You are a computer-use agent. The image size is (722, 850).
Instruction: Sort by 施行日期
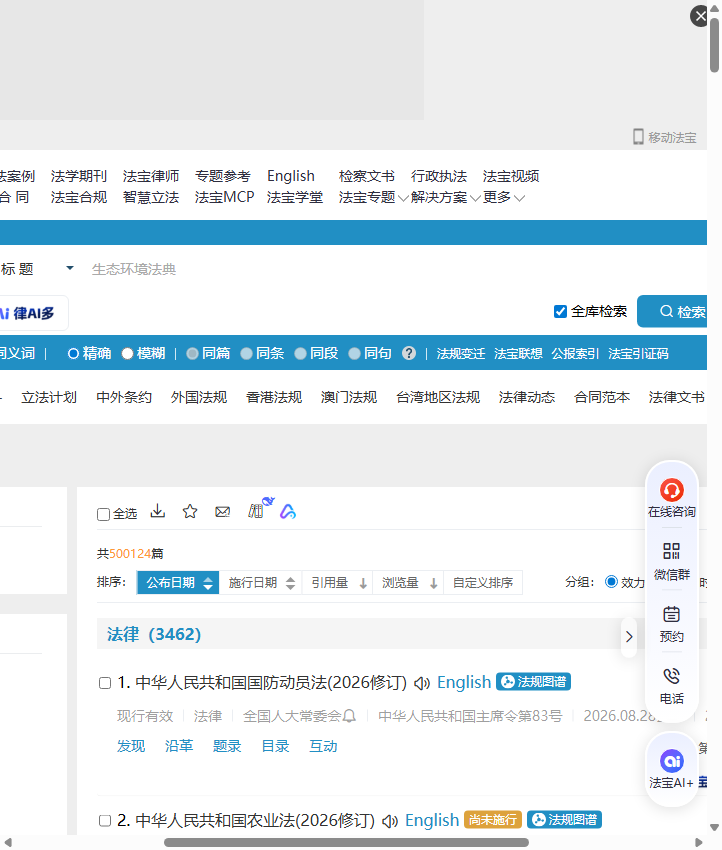261,583
